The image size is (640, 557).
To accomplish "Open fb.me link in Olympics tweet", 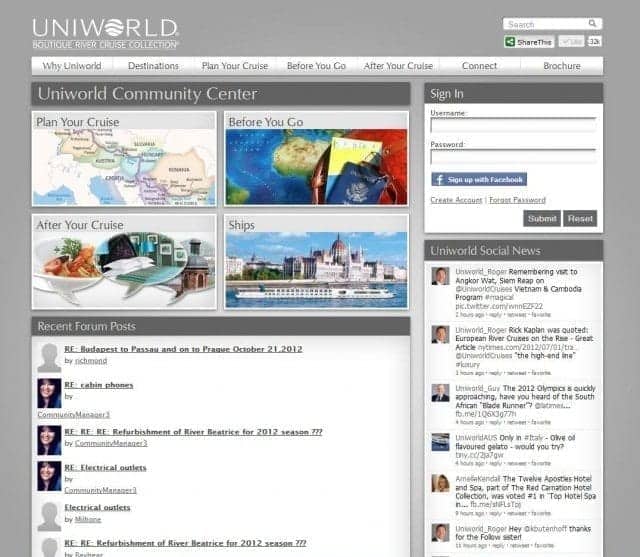I will point(486,414).
